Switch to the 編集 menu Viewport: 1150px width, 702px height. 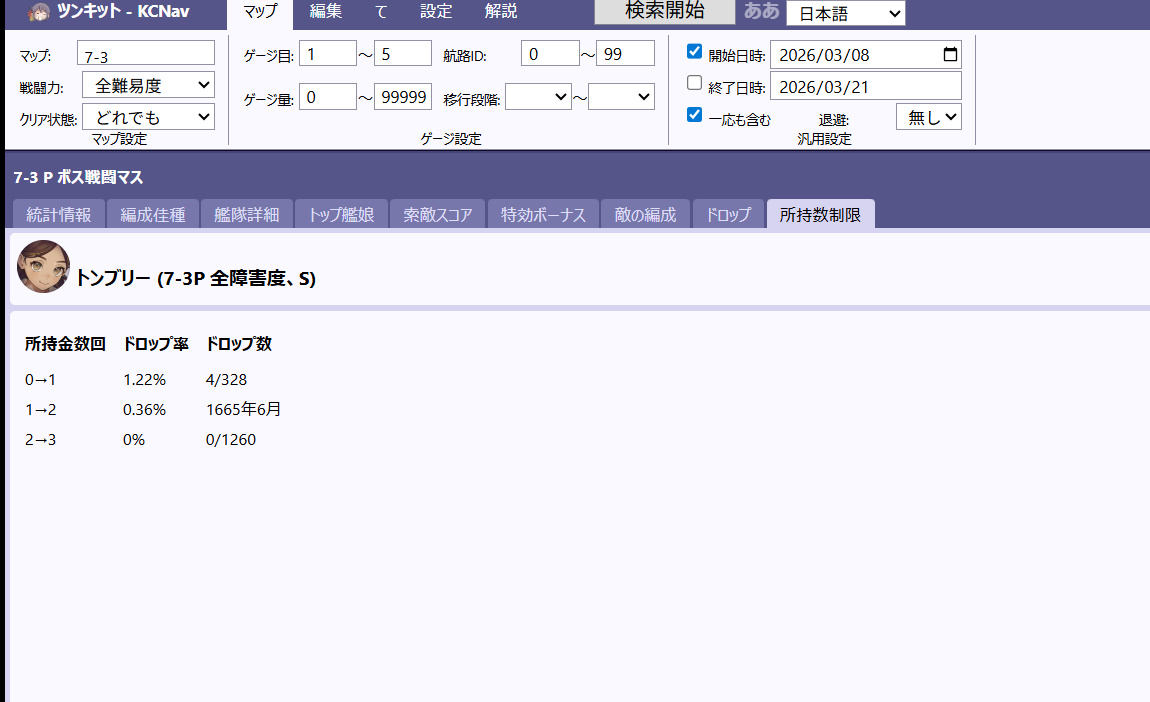point(325,13)
